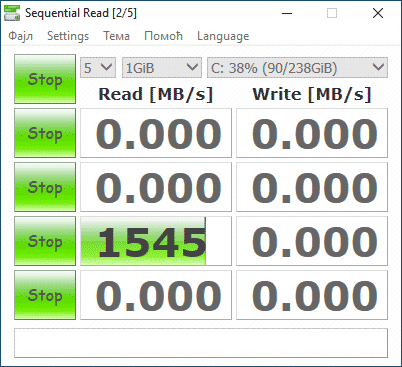Viewport: 402px width, 367px height.
Task: Click the CrystalDiskMark title bar icon
Action: tap(12, 13)
